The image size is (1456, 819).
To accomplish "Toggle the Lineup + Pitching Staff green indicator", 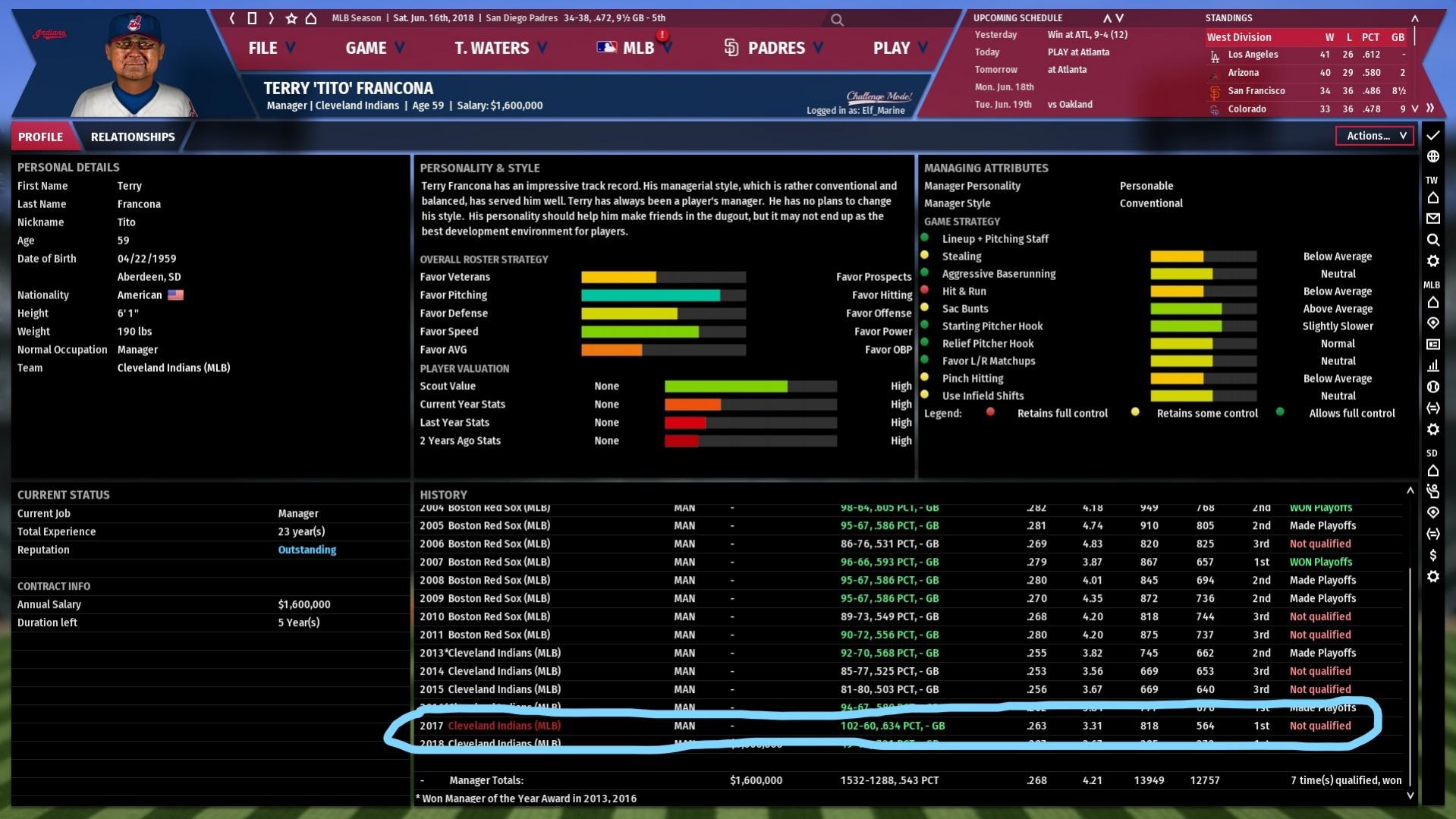I will [x=924, y=238].
